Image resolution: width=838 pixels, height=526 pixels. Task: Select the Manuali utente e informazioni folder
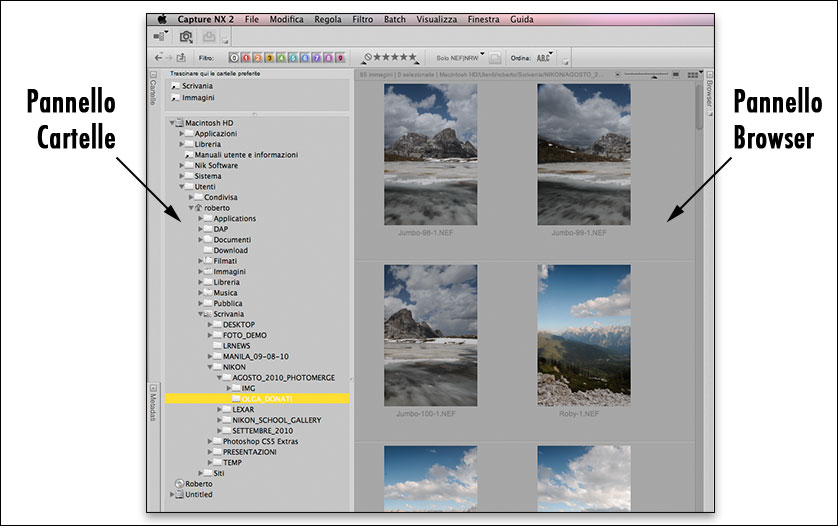tap(241, 155)
